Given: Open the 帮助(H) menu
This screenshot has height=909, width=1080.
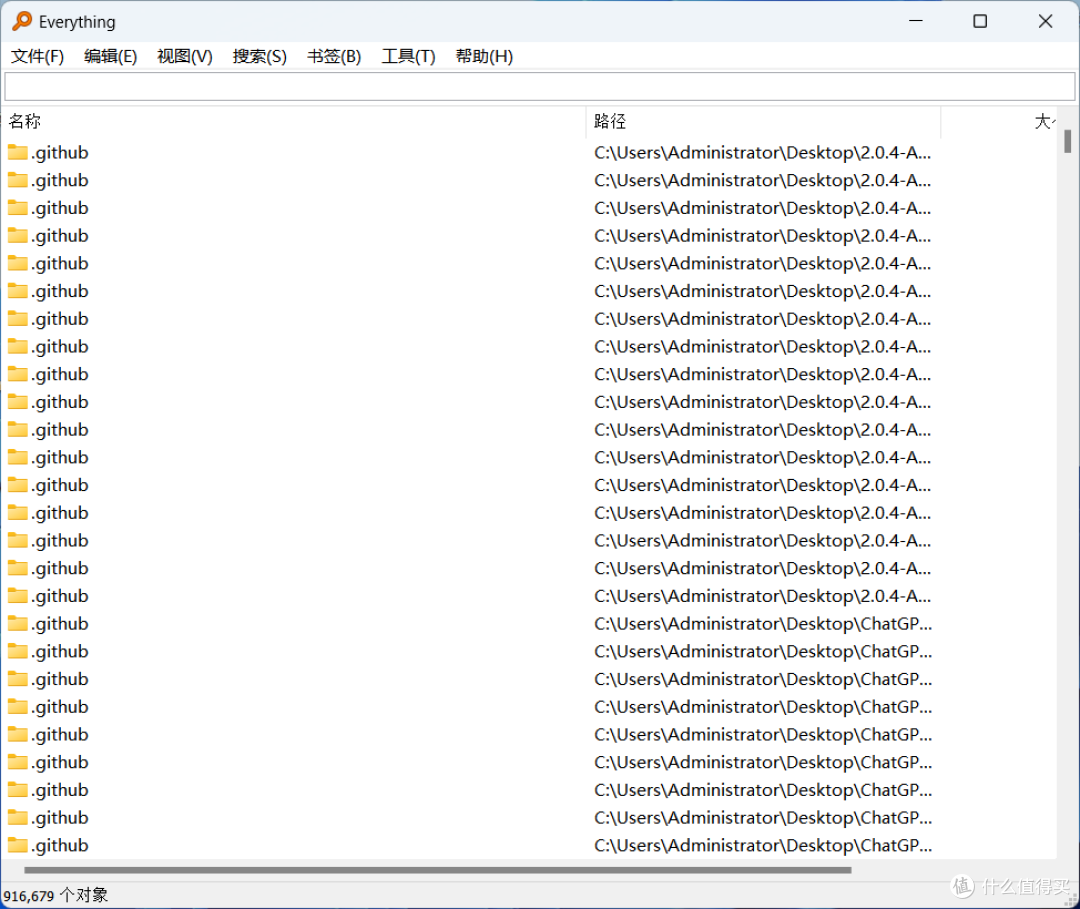Looking at the screenshot, I should (x=484, y=56).
